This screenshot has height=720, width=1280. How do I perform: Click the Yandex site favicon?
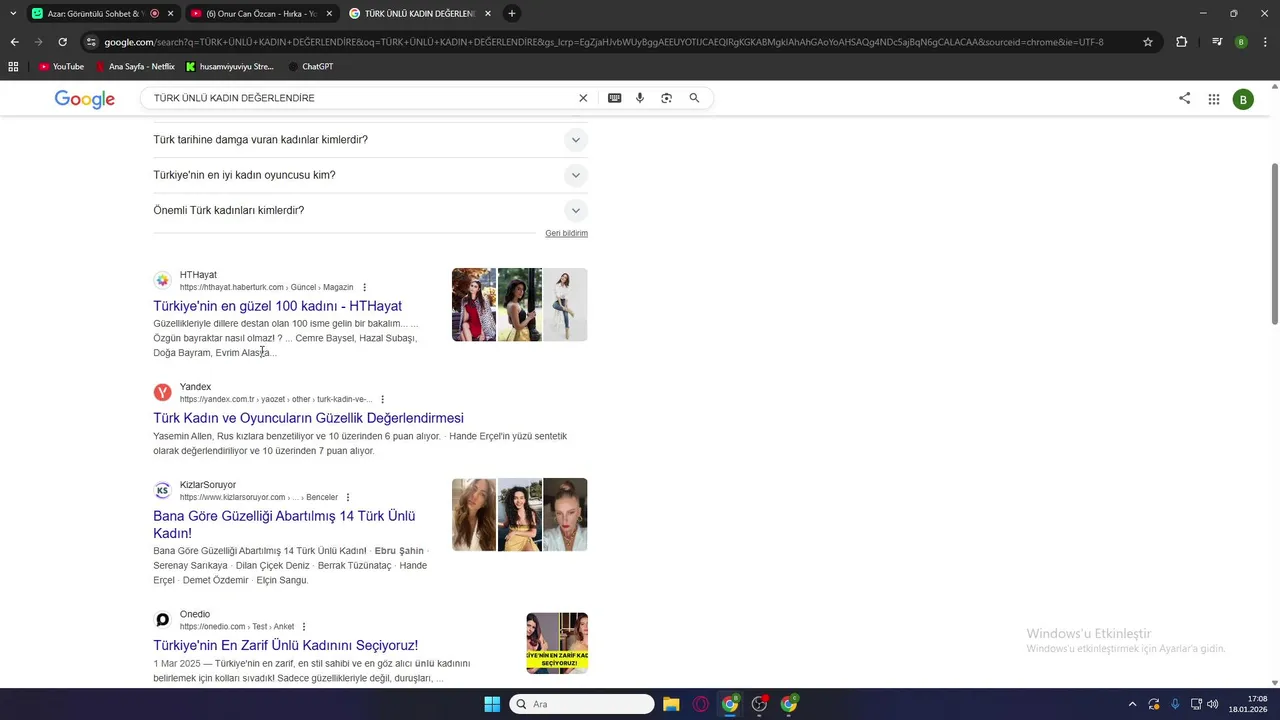pos(162,393)
